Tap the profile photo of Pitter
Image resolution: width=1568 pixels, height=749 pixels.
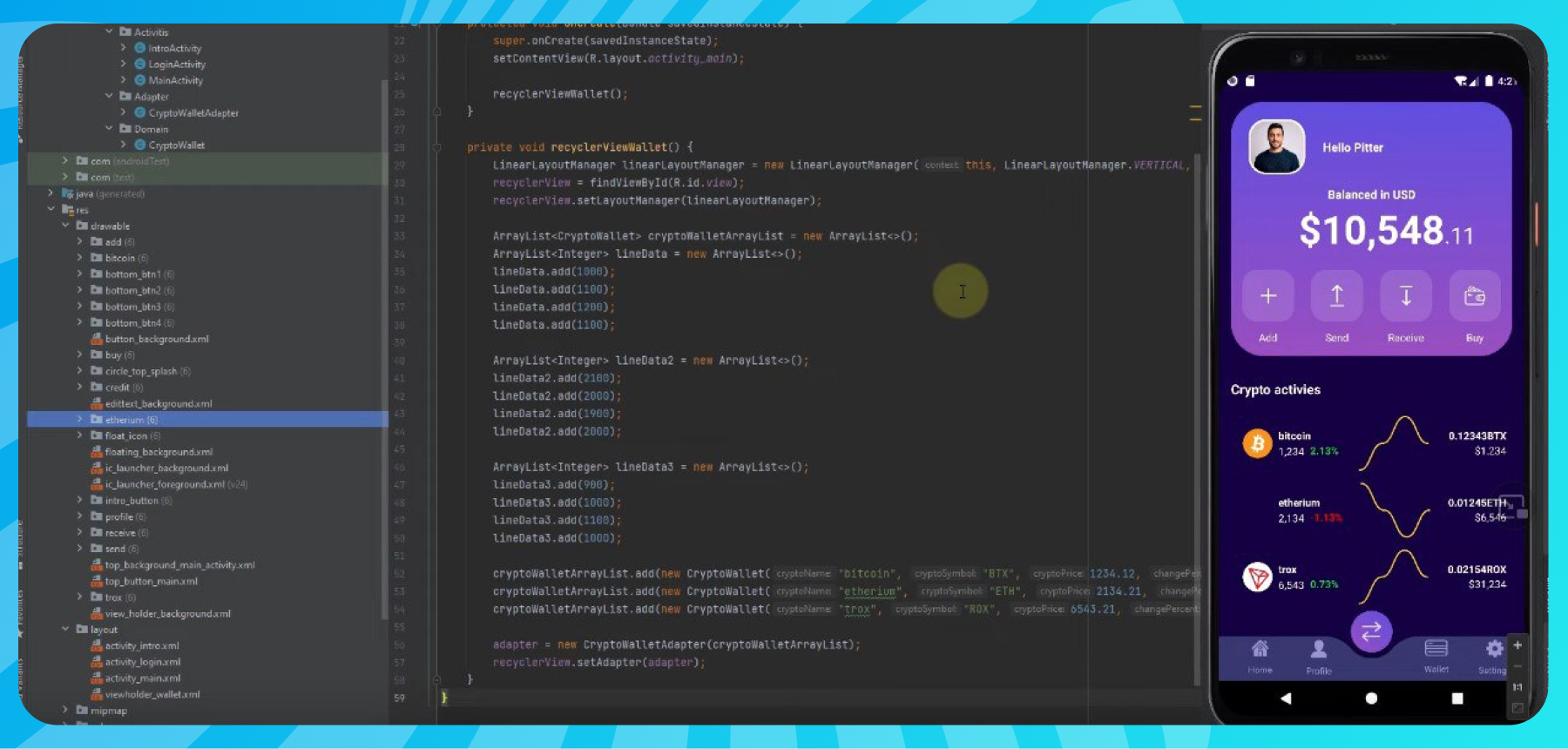pyautogui.click(x=1277, y=146)
